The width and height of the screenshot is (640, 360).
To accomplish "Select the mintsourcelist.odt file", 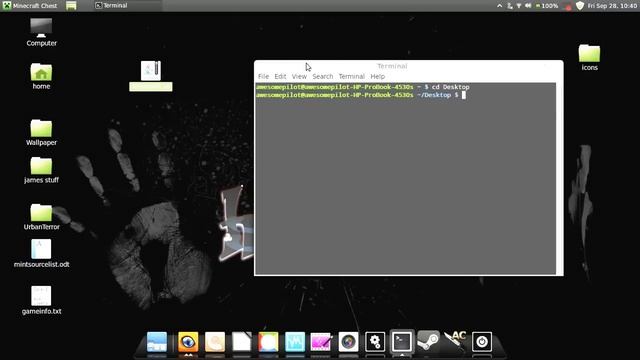I will click(x=41, y=253).
